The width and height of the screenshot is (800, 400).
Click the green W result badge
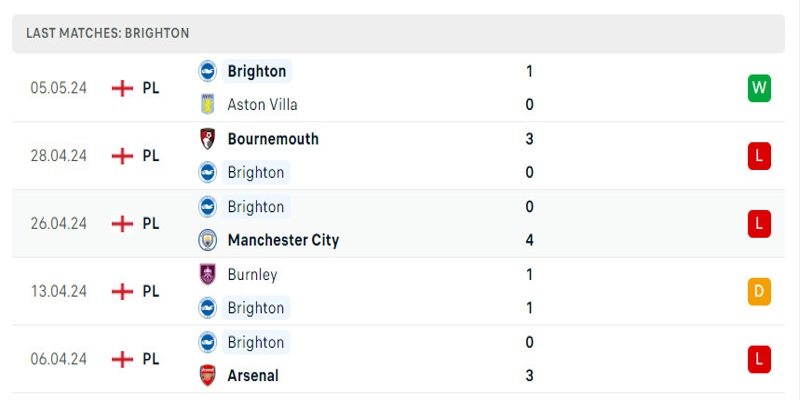[759, 88]
